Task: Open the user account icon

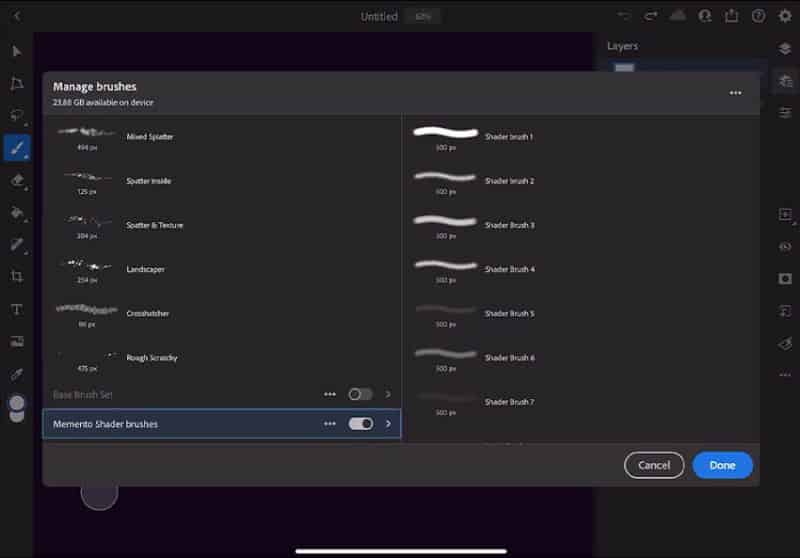Action: [705, 16]
